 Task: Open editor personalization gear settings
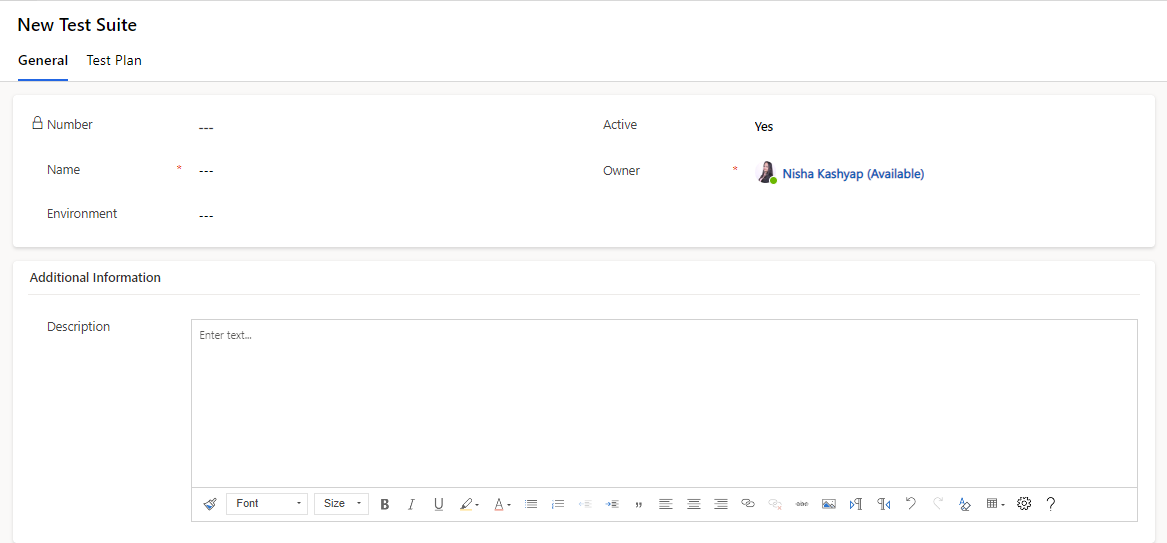pyautogui.click(x=1024, y=504)
